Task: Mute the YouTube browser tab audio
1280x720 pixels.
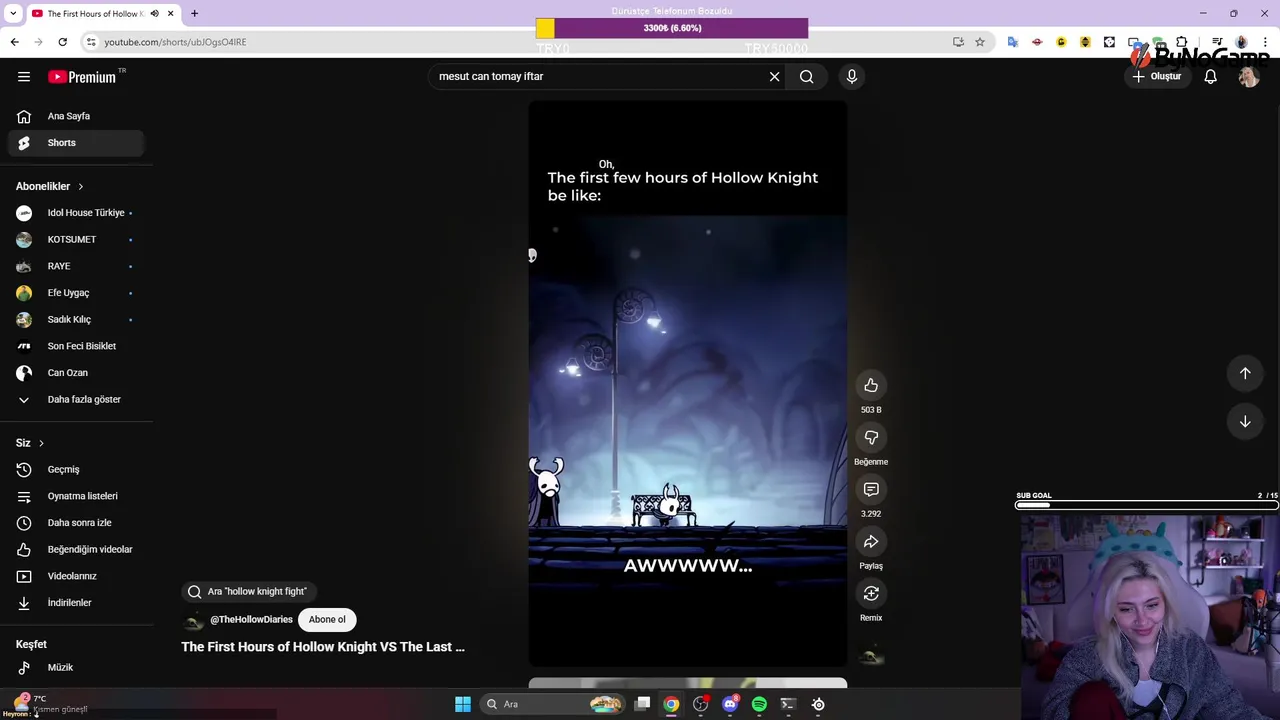Action: pyautogui.click(x=154, y=14)
